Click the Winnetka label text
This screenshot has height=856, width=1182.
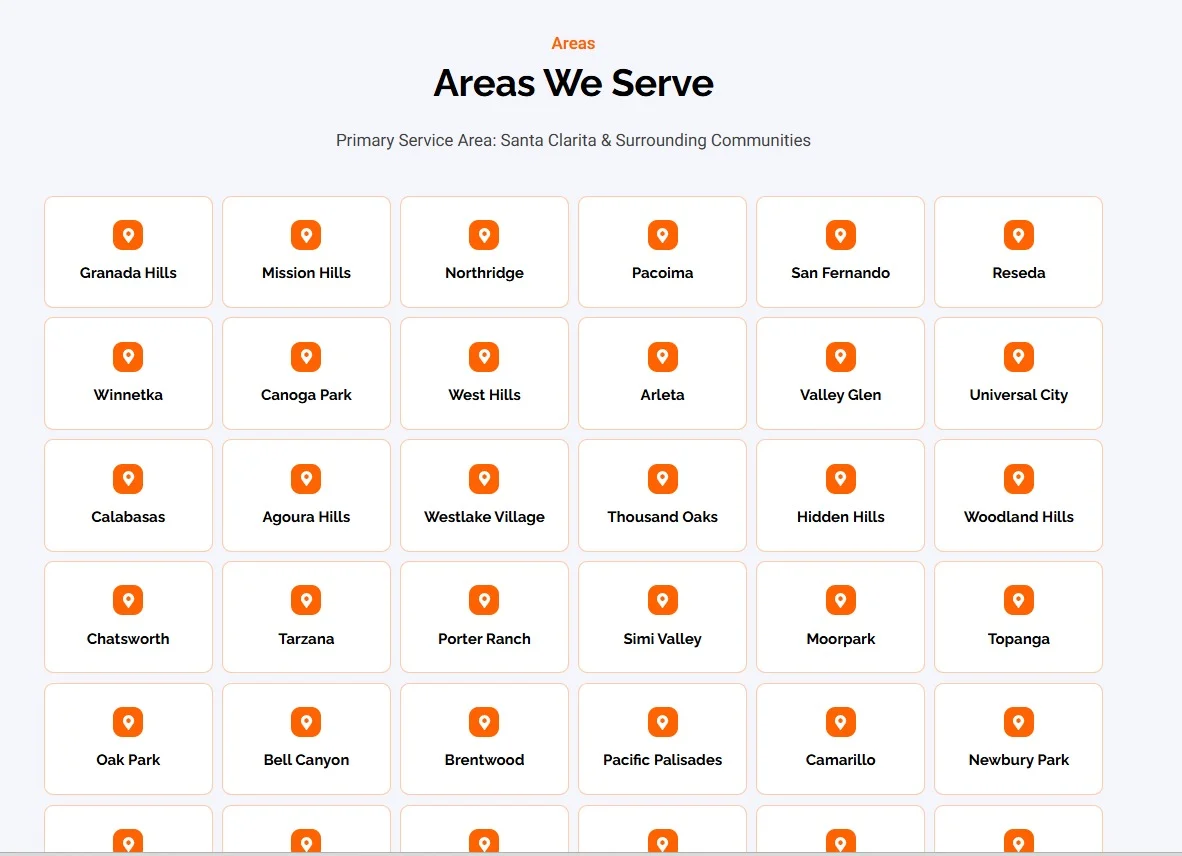pos(128,395)
